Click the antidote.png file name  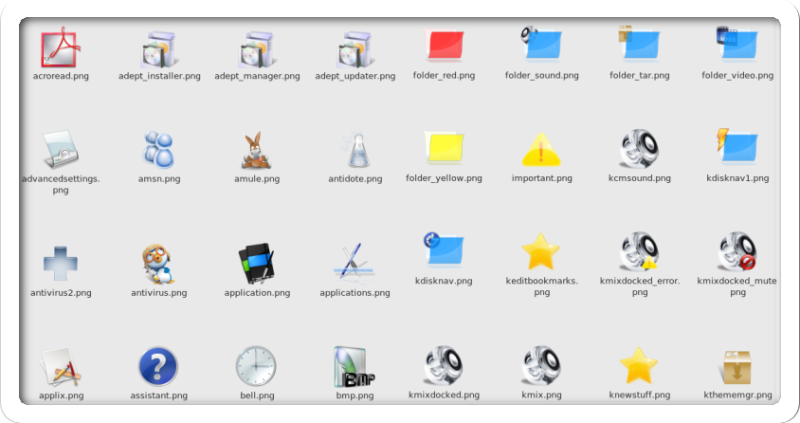(x=355, y=179)
